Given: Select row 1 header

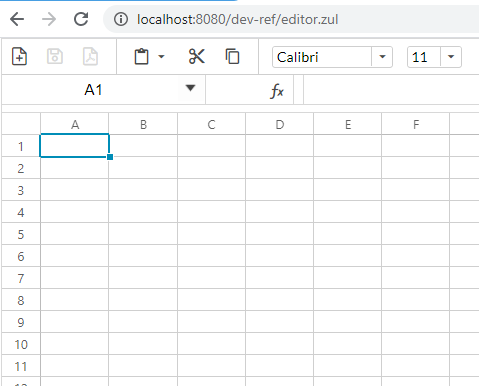Looking at the screenshot, I should click(x=21, y=146).
